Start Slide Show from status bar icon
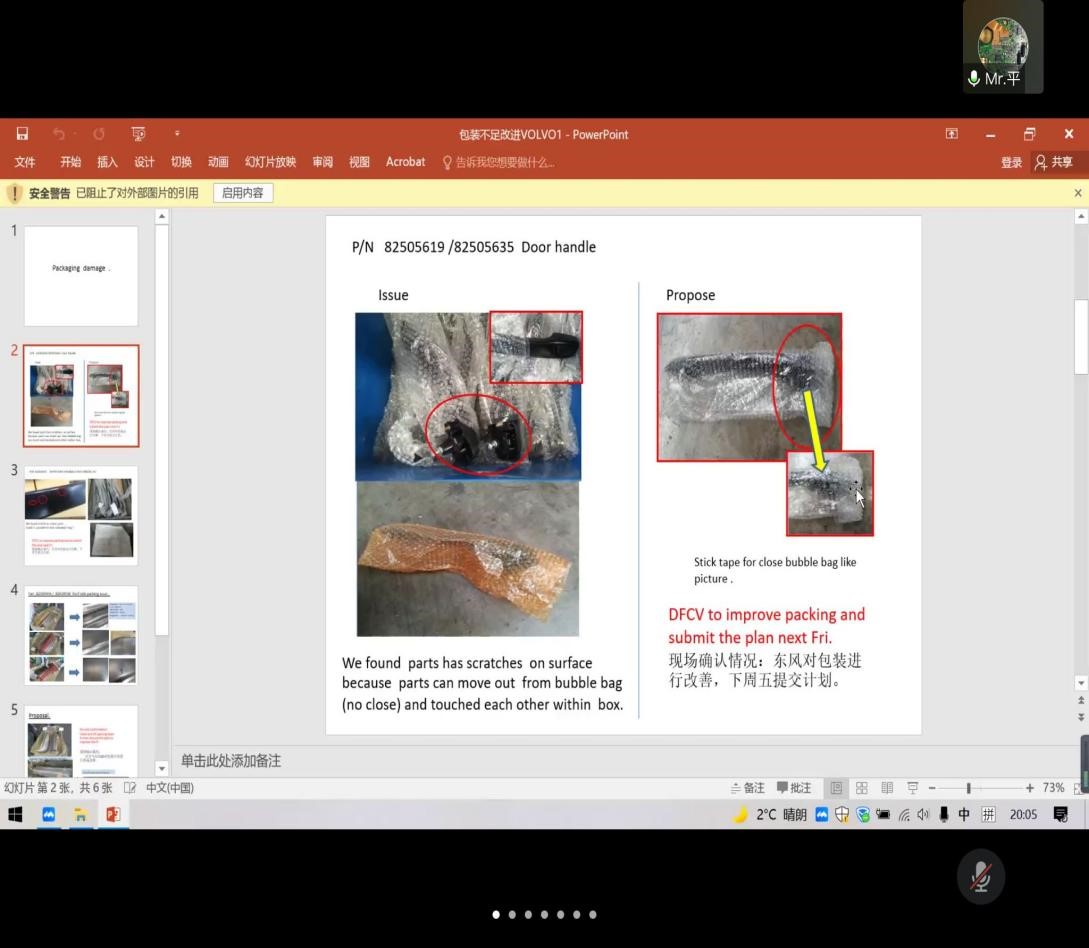Screen dimensions: 1089x948 coord(913,788)
